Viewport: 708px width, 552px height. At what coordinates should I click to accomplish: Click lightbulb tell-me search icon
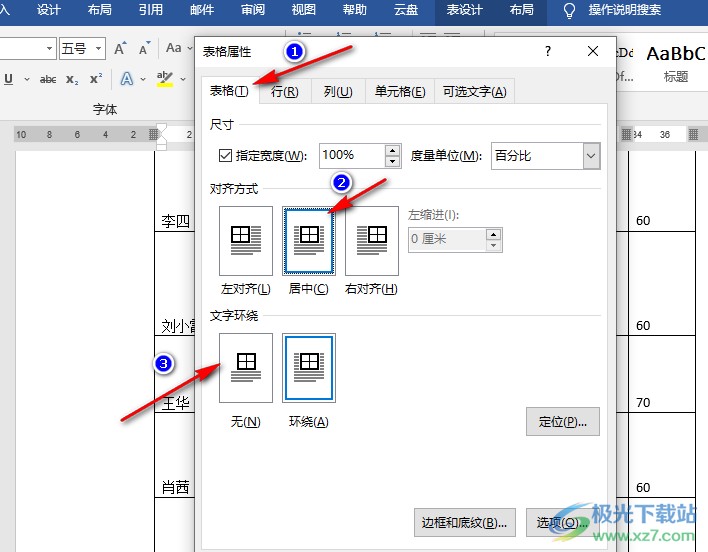click(x=569, y=10)
